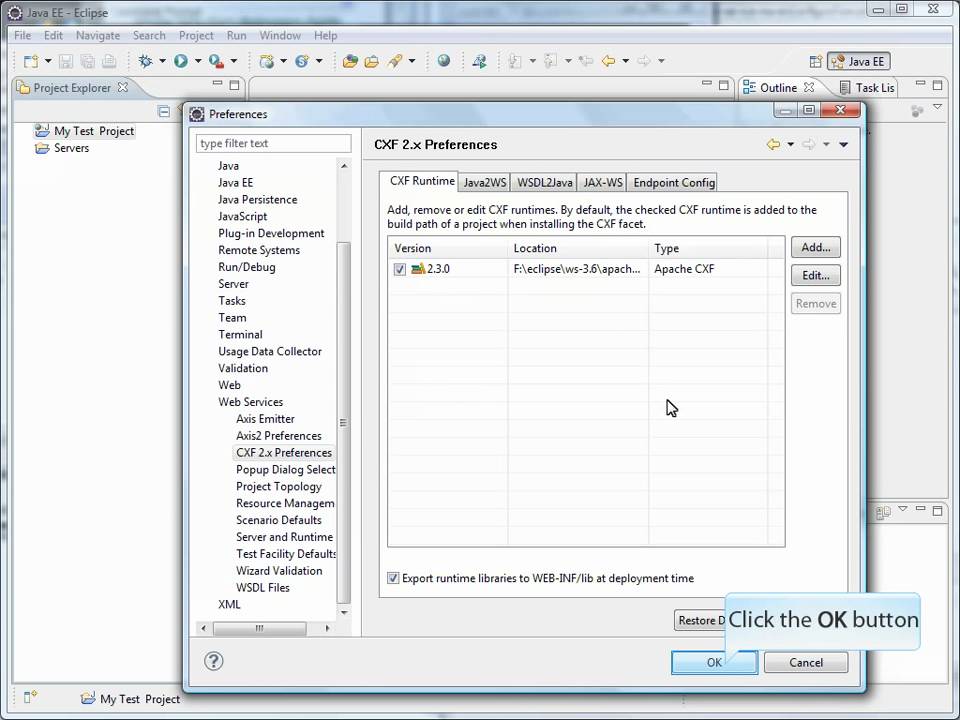The height and width of the screenshot is (720, 960).
Task: Click the Add... runtime button
Action: pos(816,247)
